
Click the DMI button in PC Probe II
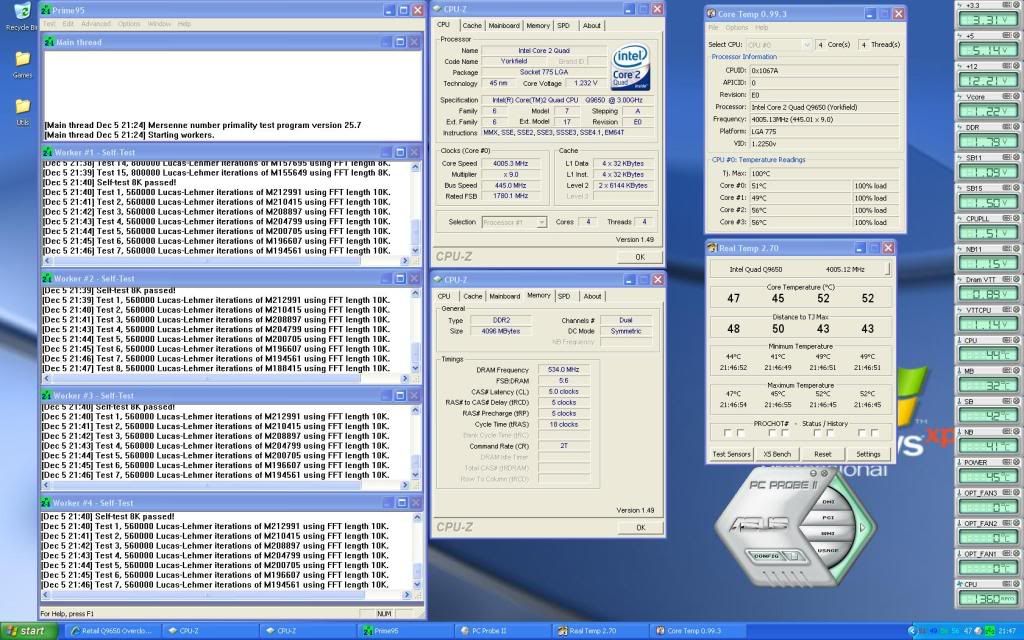pos(827,502)
